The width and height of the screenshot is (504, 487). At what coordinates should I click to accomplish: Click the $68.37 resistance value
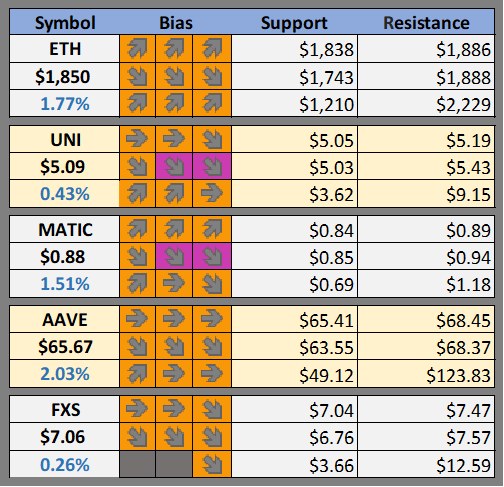(463, 348)
